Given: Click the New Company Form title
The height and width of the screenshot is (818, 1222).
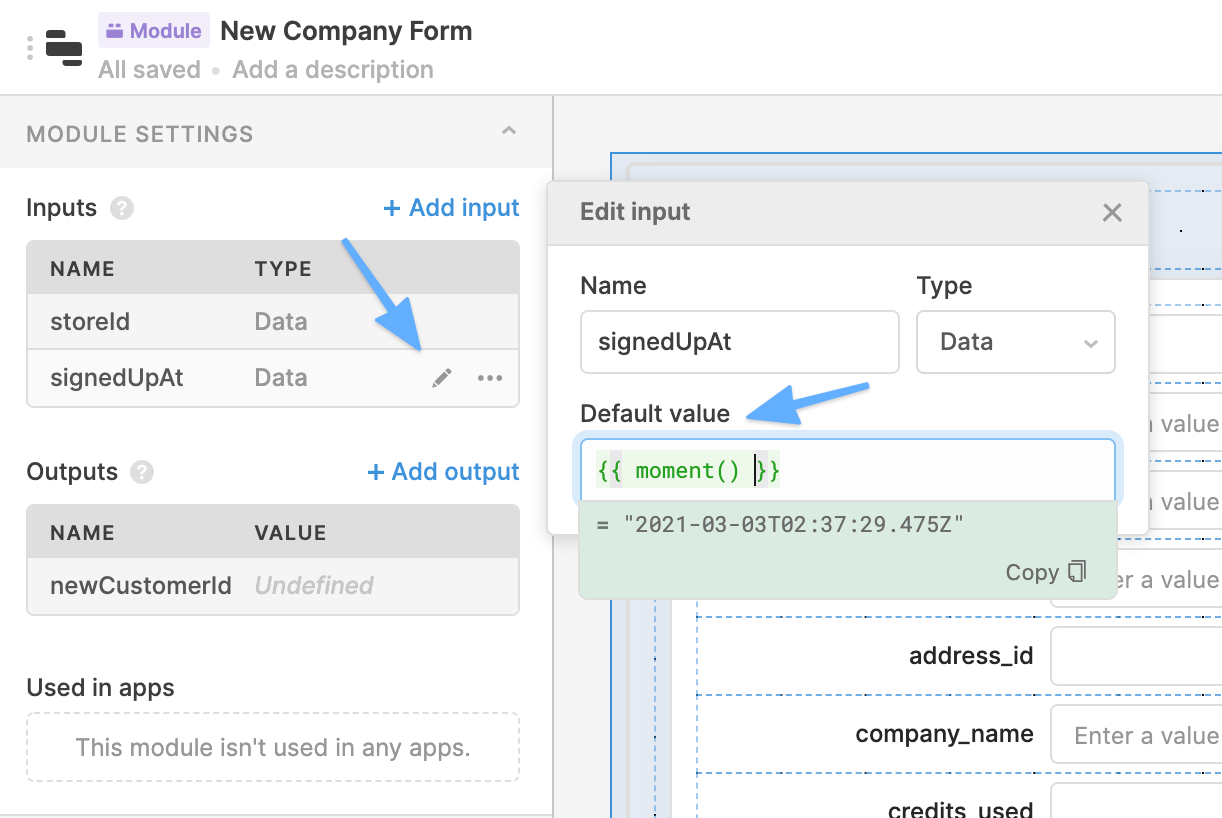Looking at the screenshot, I should (346, 31).
